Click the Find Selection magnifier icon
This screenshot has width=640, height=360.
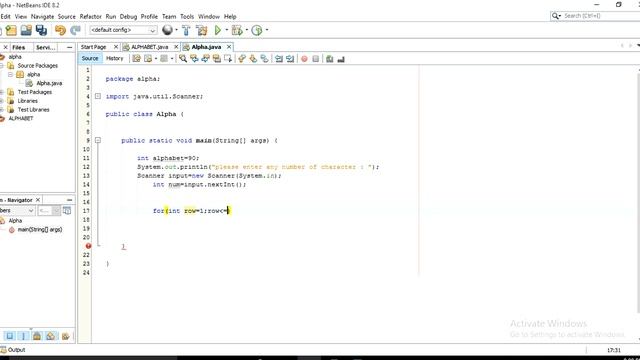tap(183, 59)
